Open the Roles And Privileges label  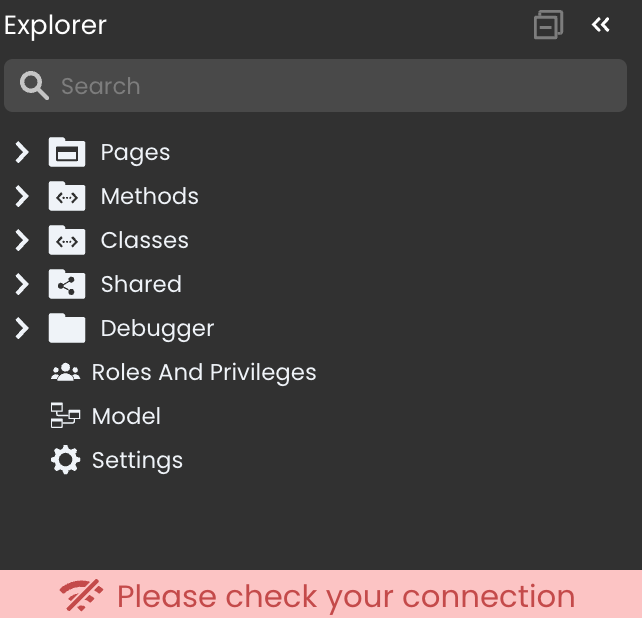[204, 372]
